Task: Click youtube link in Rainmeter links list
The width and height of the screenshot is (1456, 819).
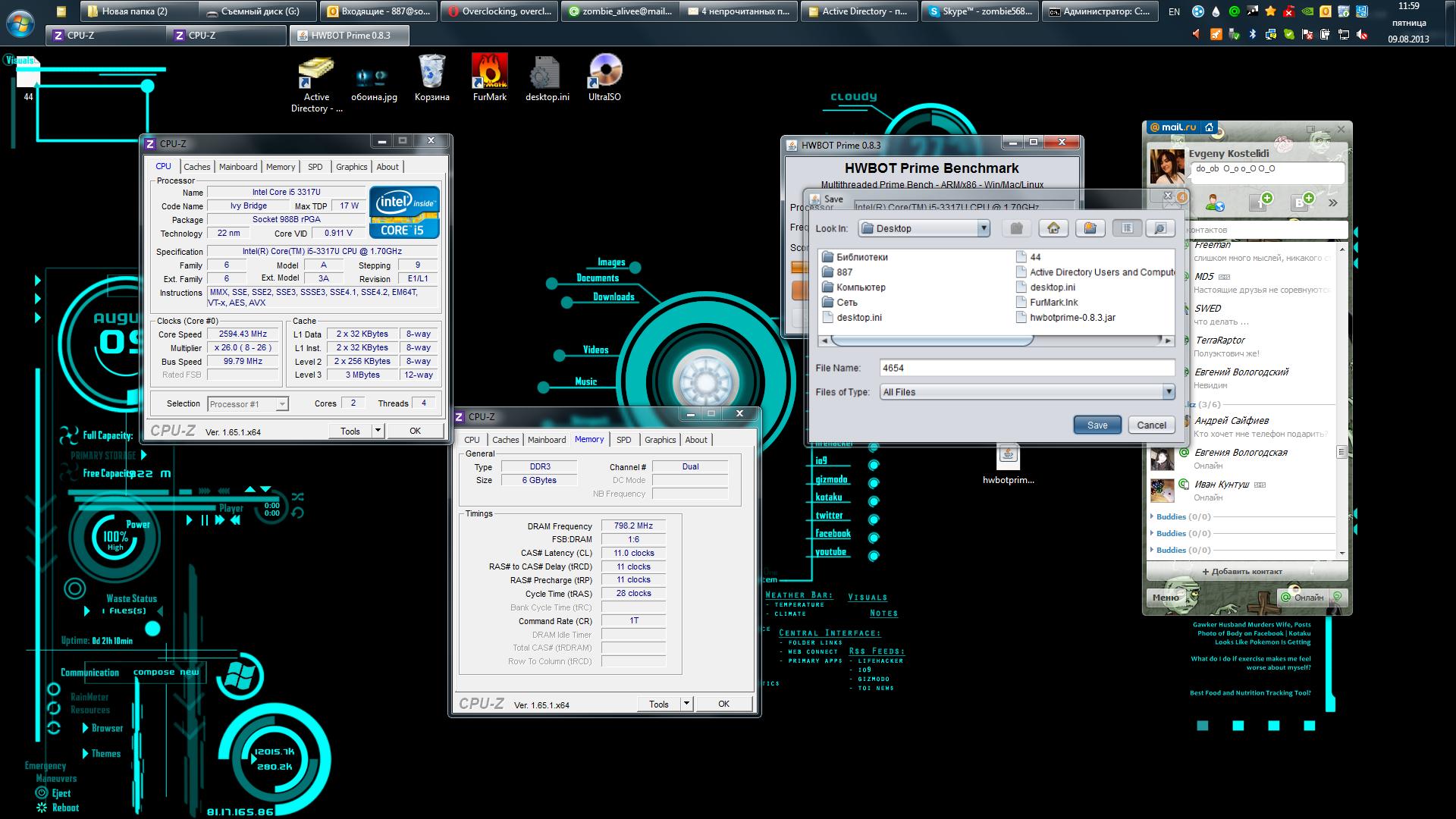Action: click(x=830, y=551)
